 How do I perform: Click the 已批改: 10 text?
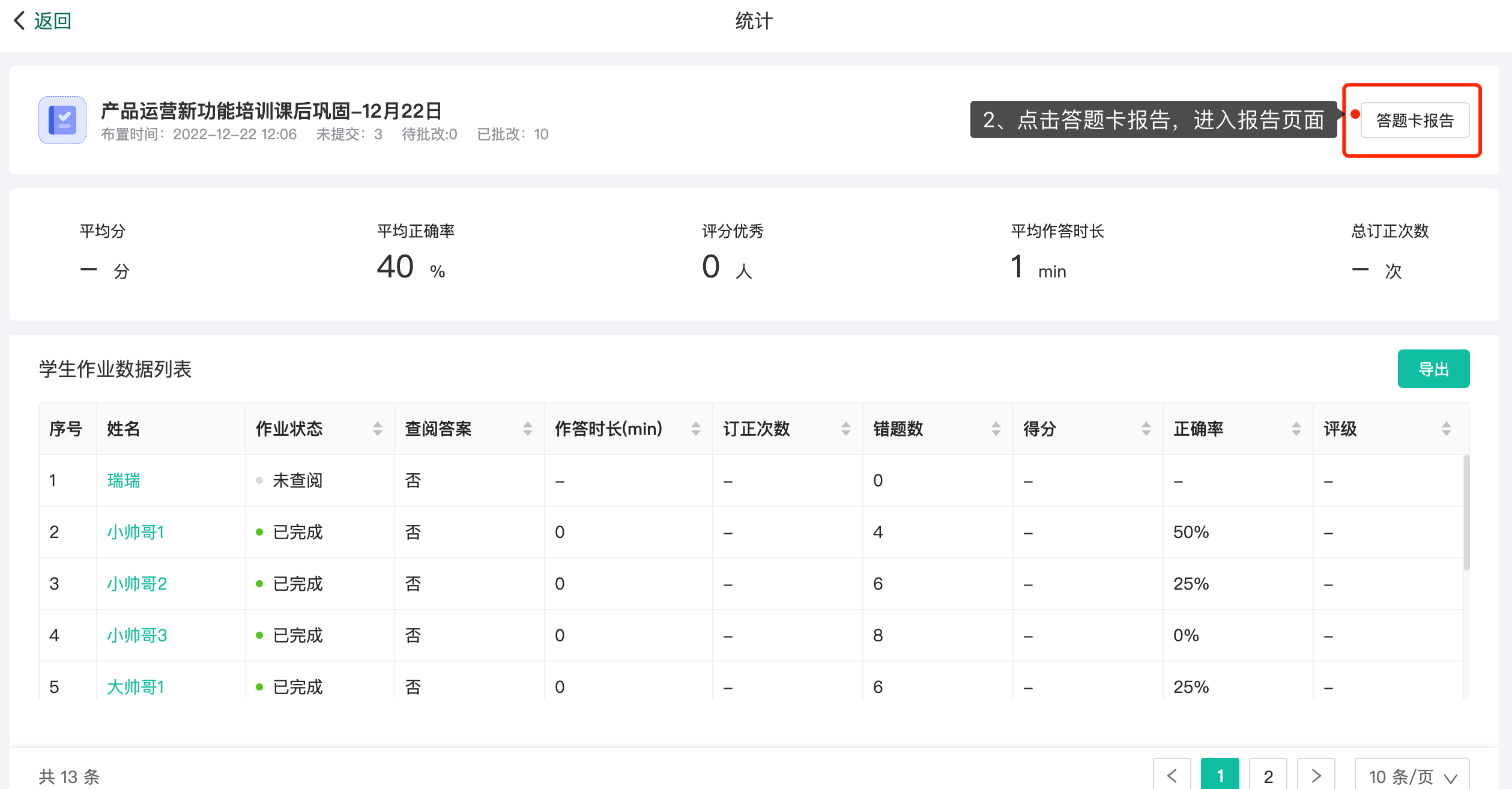pos(513,135)
